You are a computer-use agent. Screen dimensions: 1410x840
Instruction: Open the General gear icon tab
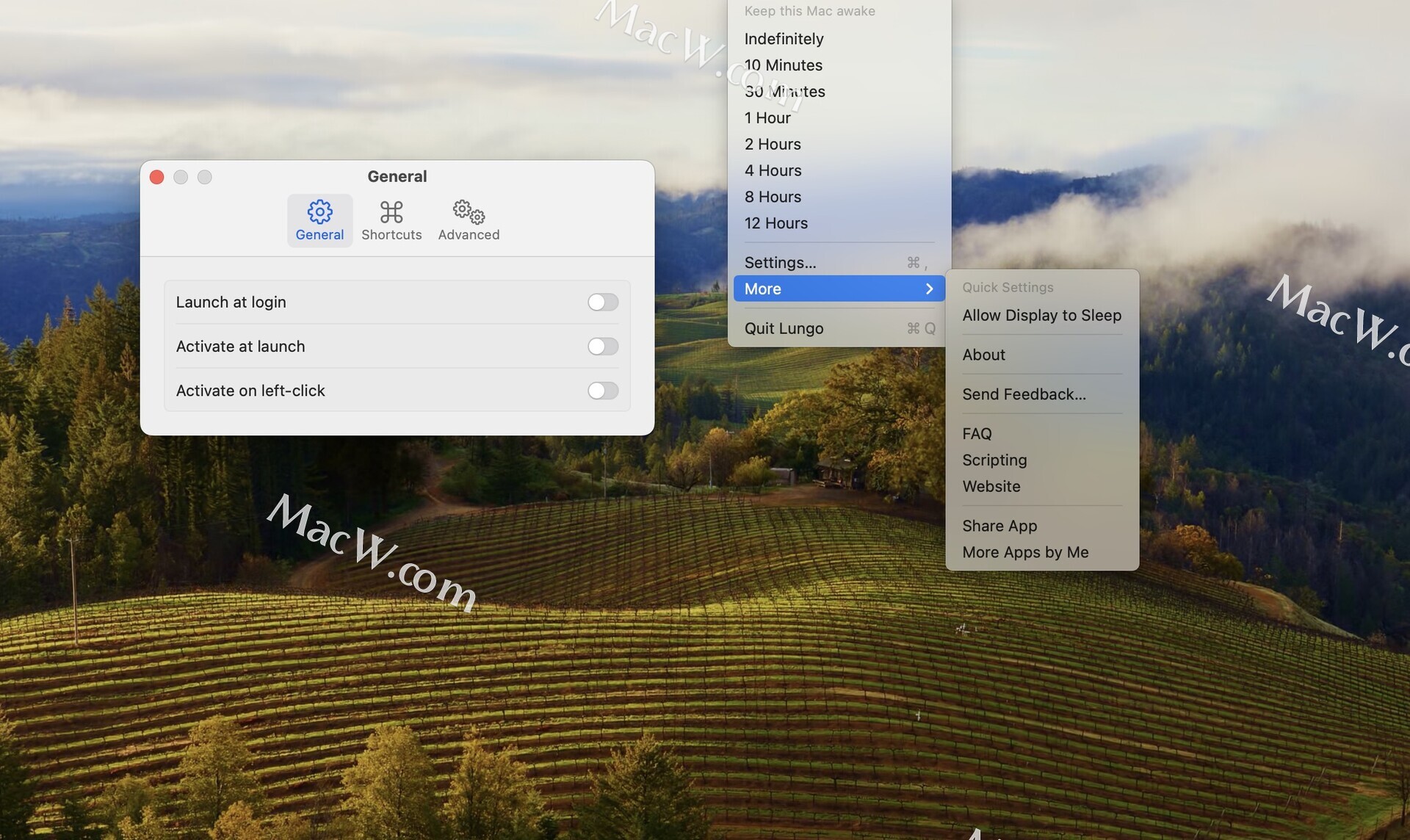[x=319, y=220]
